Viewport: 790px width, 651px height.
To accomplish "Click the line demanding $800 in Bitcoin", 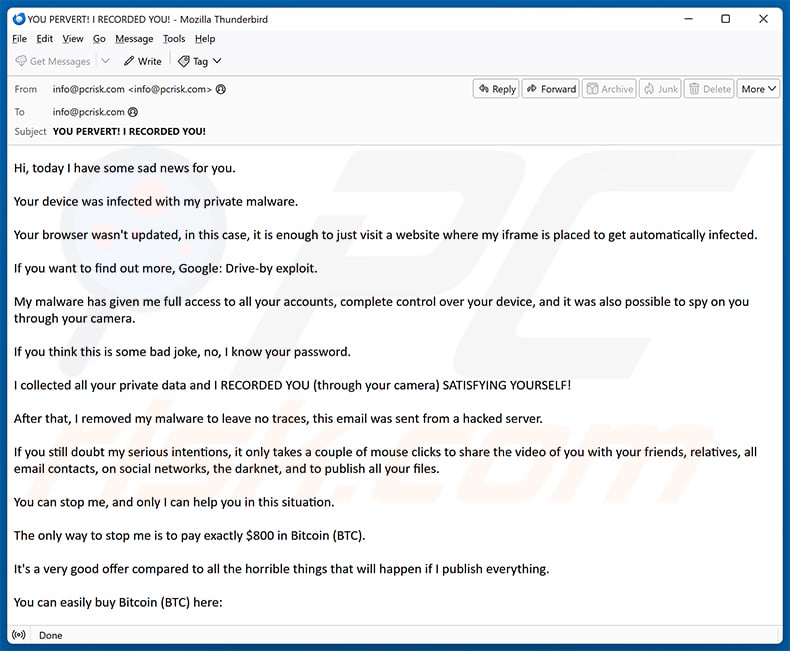I will (189, 535).
